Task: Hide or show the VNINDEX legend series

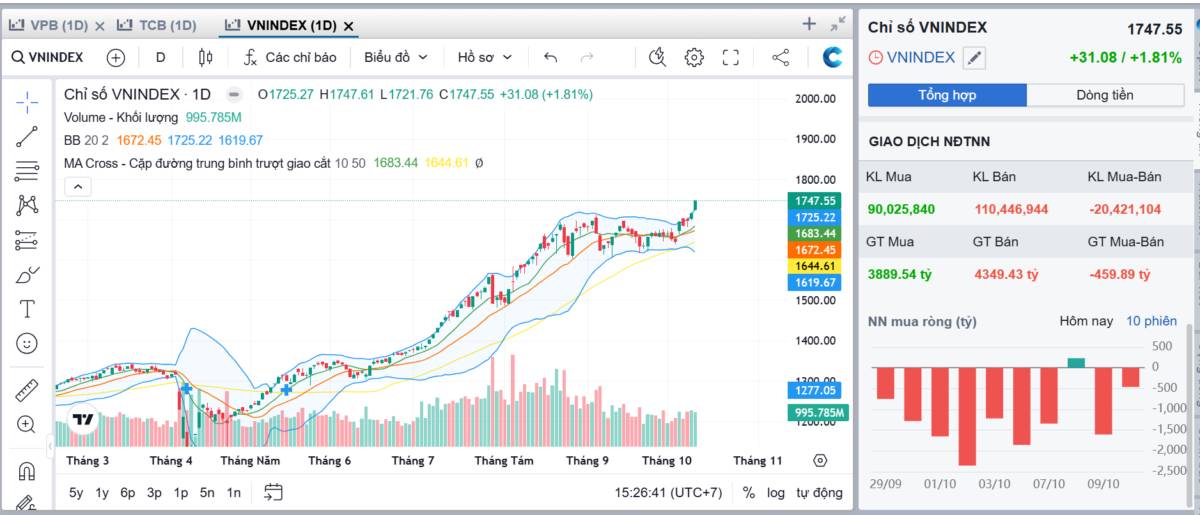Action: tap(233, 95)
